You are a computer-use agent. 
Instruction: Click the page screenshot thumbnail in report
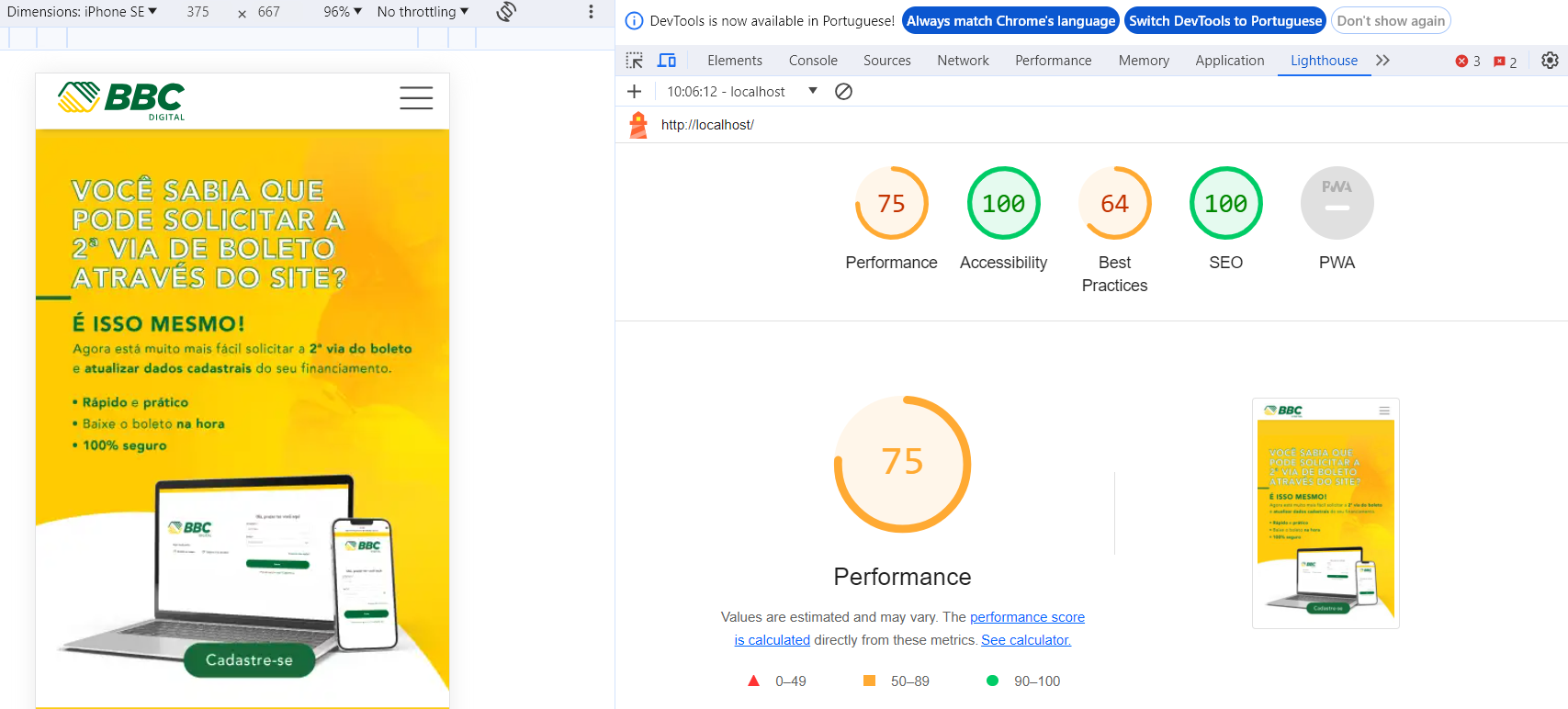coord(1325,513)
